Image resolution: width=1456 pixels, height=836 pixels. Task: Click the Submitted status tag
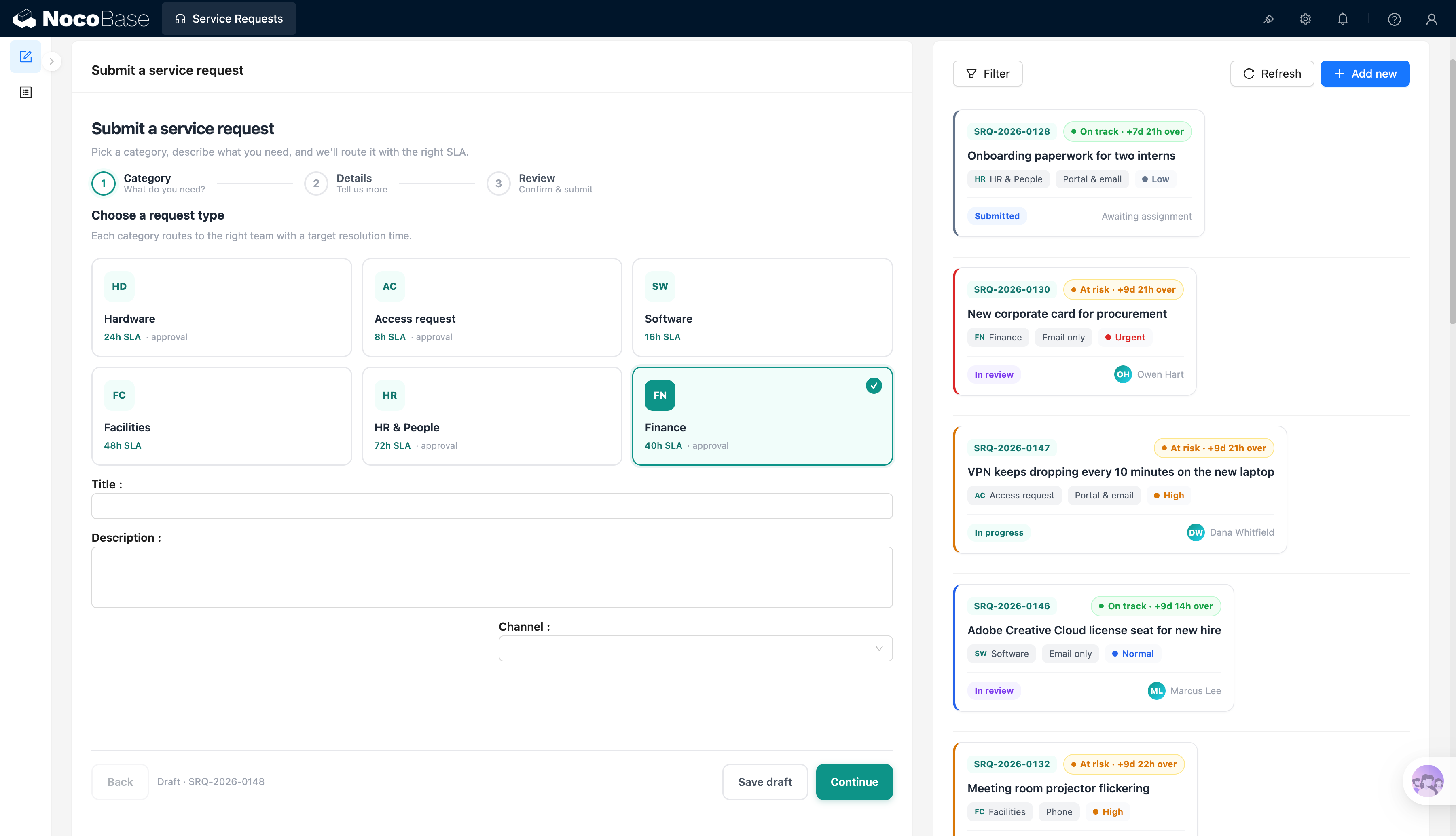[x=997, y=216]
